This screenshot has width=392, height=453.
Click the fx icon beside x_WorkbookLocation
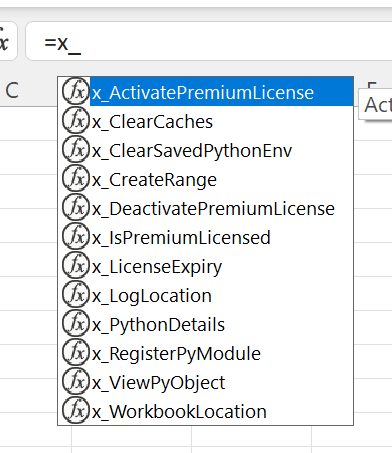click(x=76, y=410)
